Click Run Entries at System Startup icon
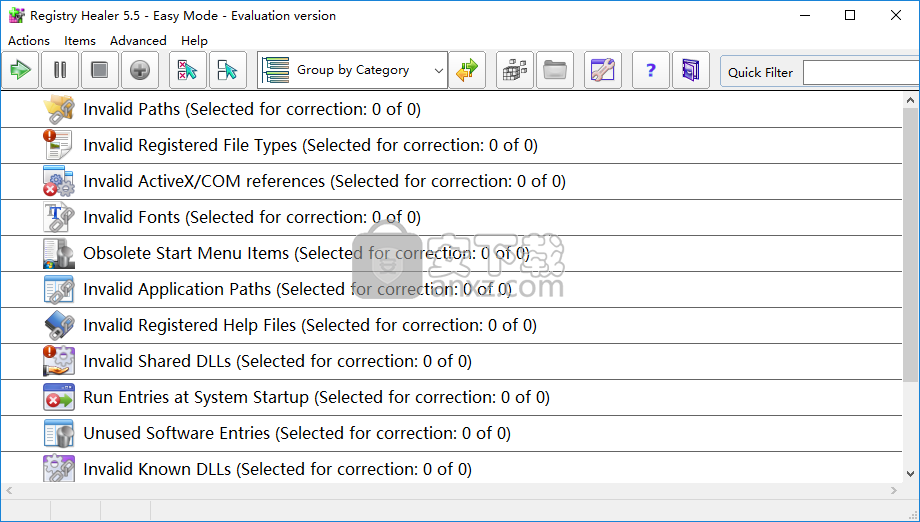The width and height of the screenshot is (920, 522). click(59, 397)
